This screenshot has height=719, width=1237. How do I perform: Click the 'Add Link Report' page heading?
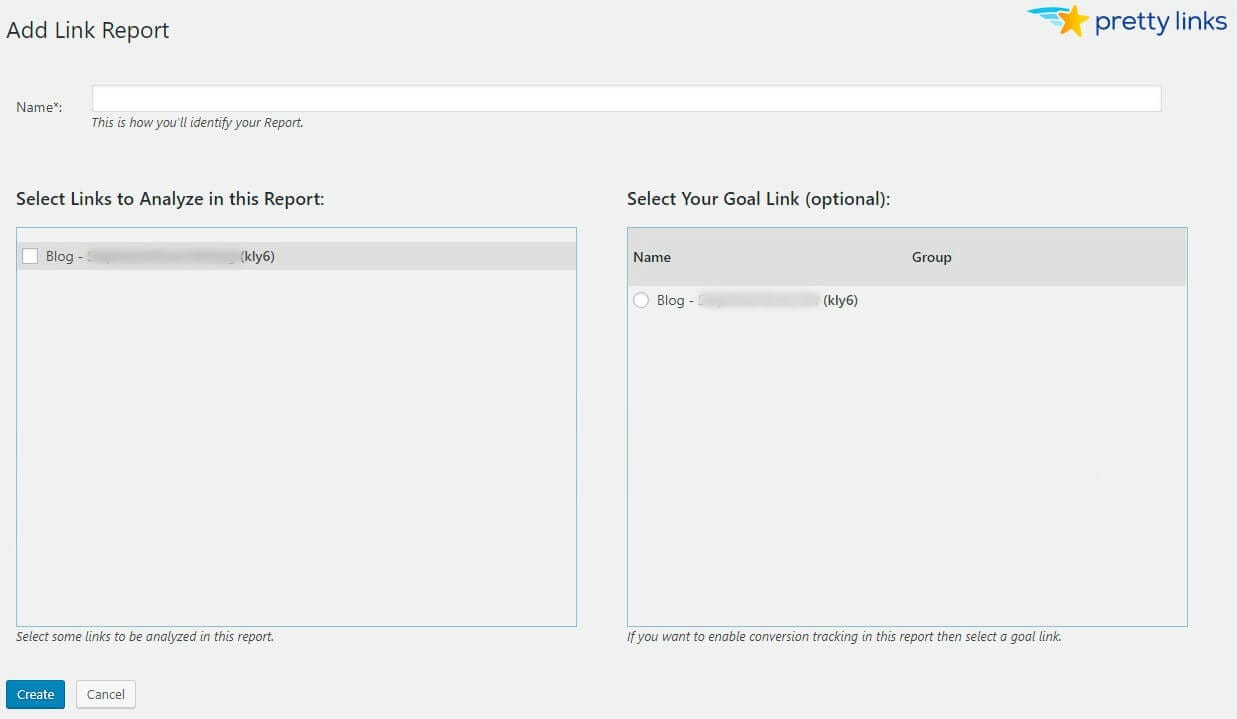click(x=87, y=30)
